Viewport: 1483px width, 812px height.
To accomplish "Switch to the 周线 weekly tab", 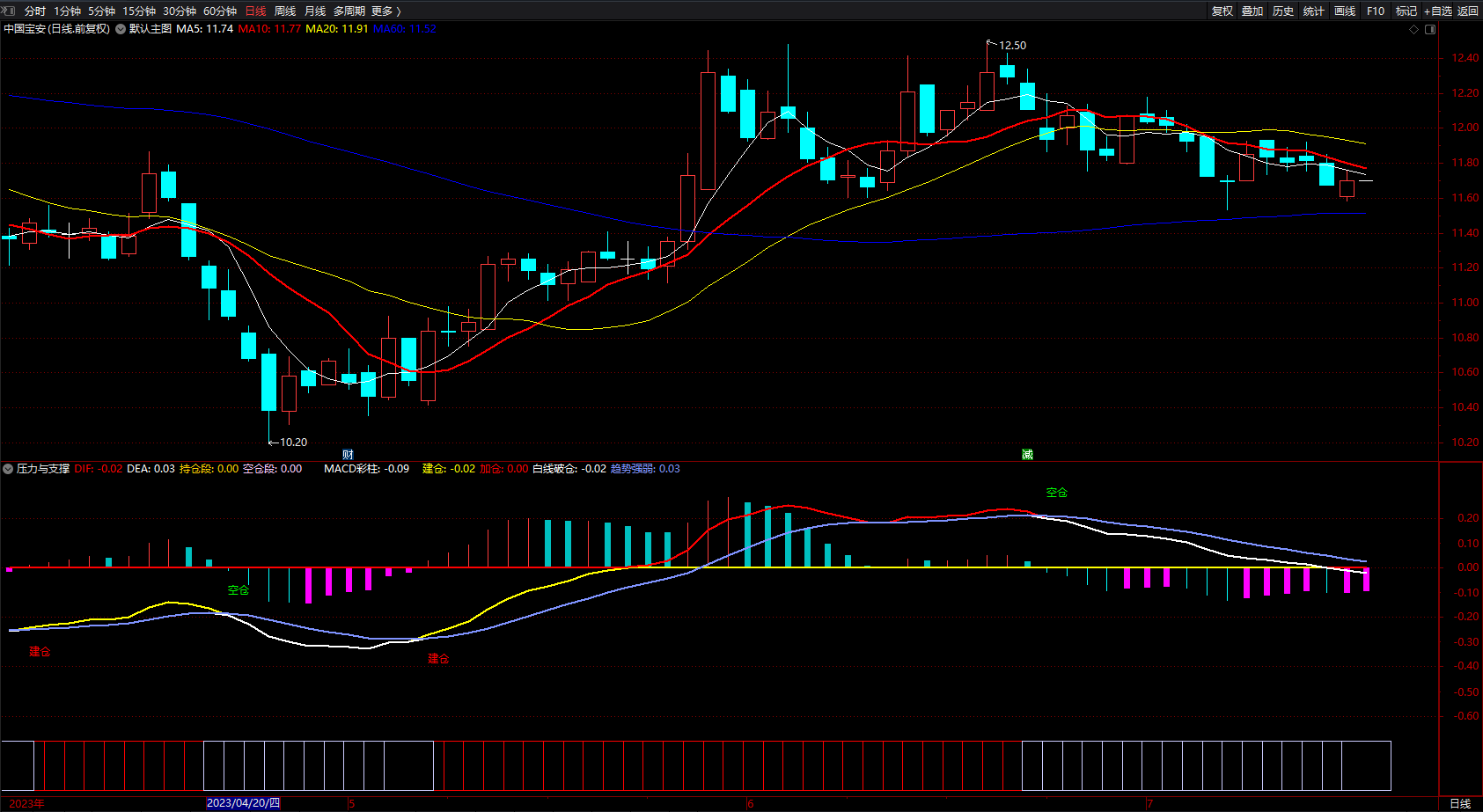I will [285, 11].
